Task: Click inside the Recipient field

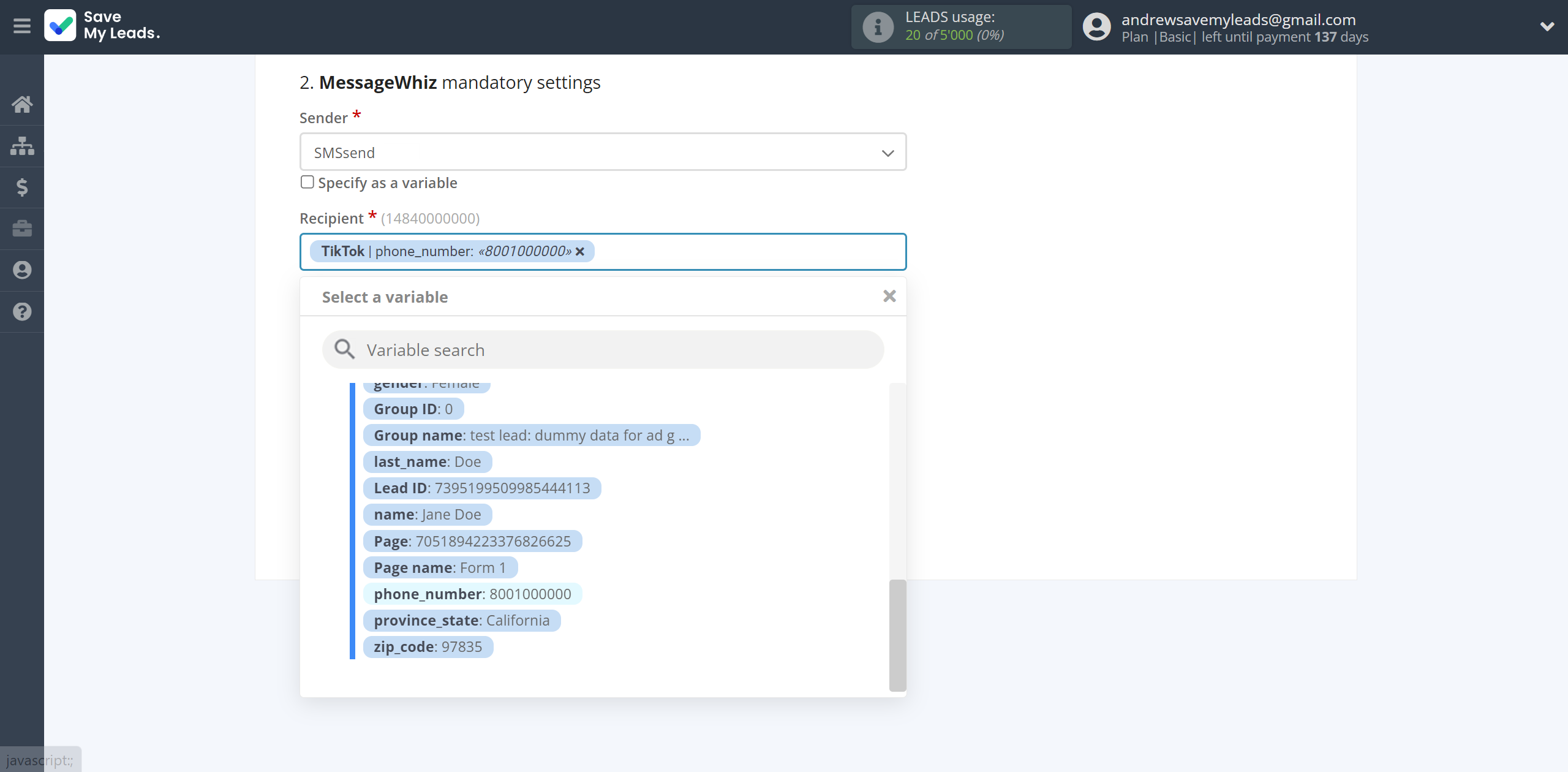Action: tap(603, 251)
